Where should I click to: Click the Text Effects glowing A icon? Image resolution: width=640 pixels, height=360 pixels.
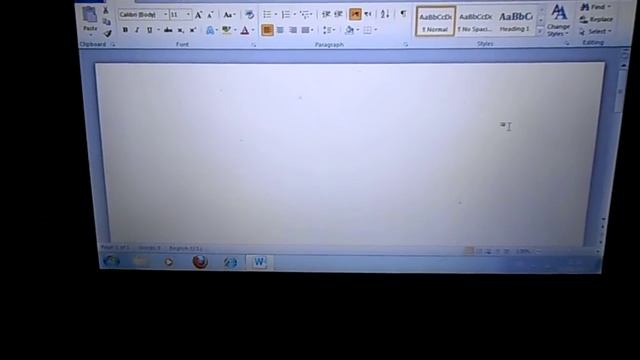tap(210, 30)
